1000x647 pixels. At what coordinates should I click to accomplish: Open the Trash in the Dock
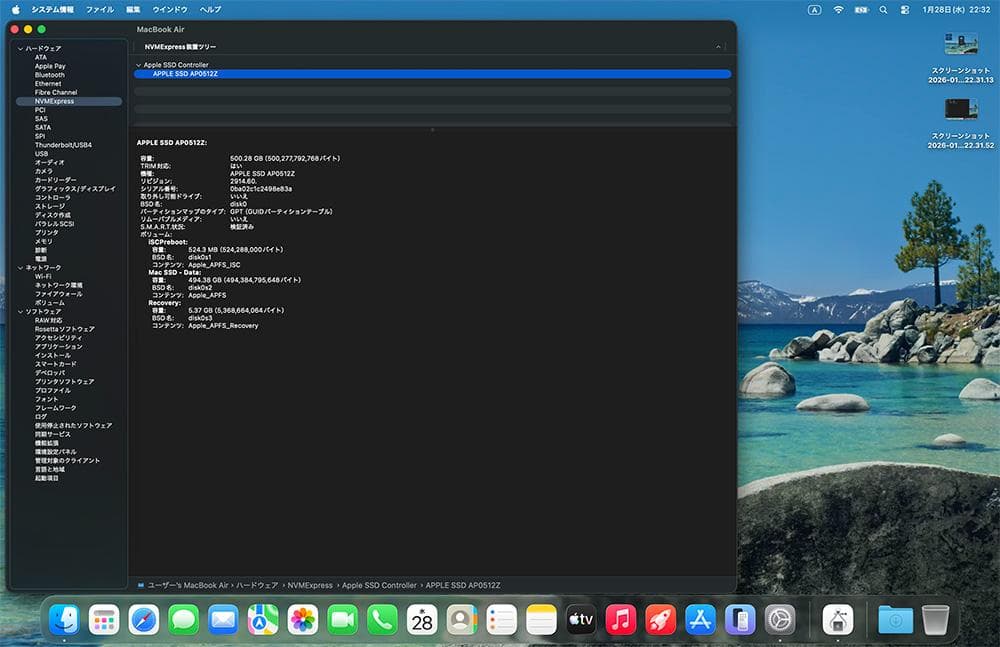(936, 620)
